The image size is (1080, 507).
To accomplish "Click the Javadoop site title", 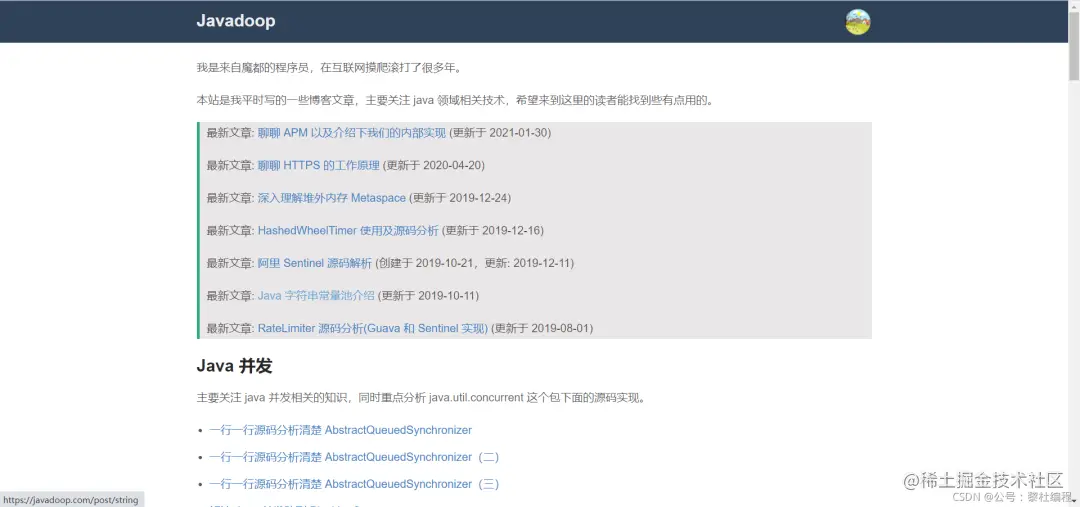I will [236, 21].
